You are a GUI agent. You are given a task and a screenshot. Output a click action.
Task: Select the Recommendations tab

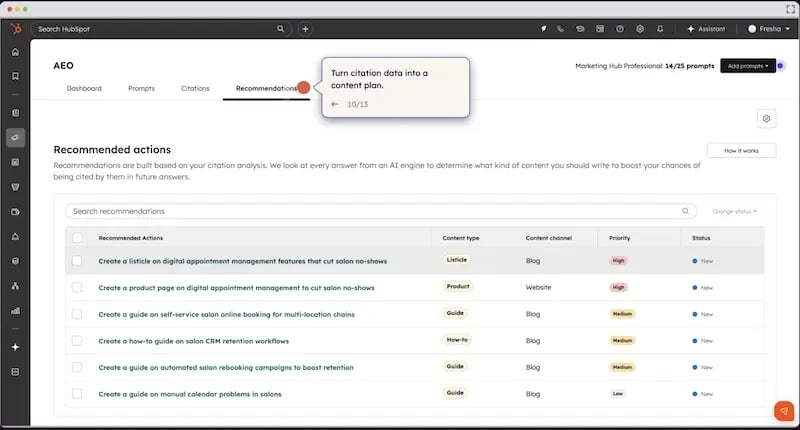click(266, 88)
